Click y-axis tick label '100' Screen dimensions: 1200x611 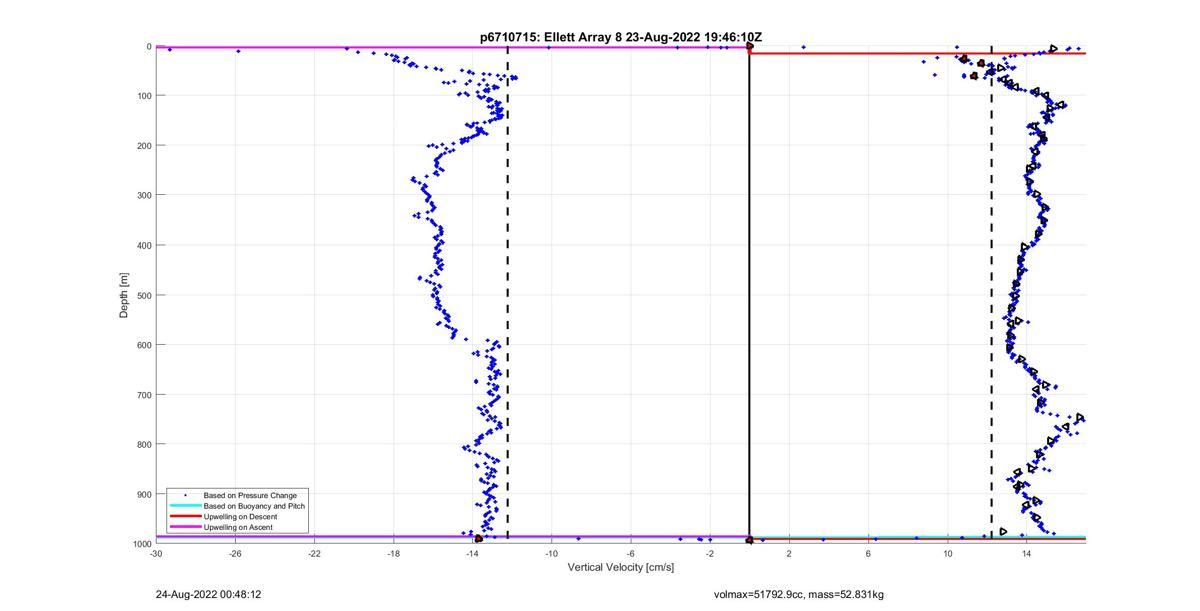pyautogui.click(x=143, y=96)
